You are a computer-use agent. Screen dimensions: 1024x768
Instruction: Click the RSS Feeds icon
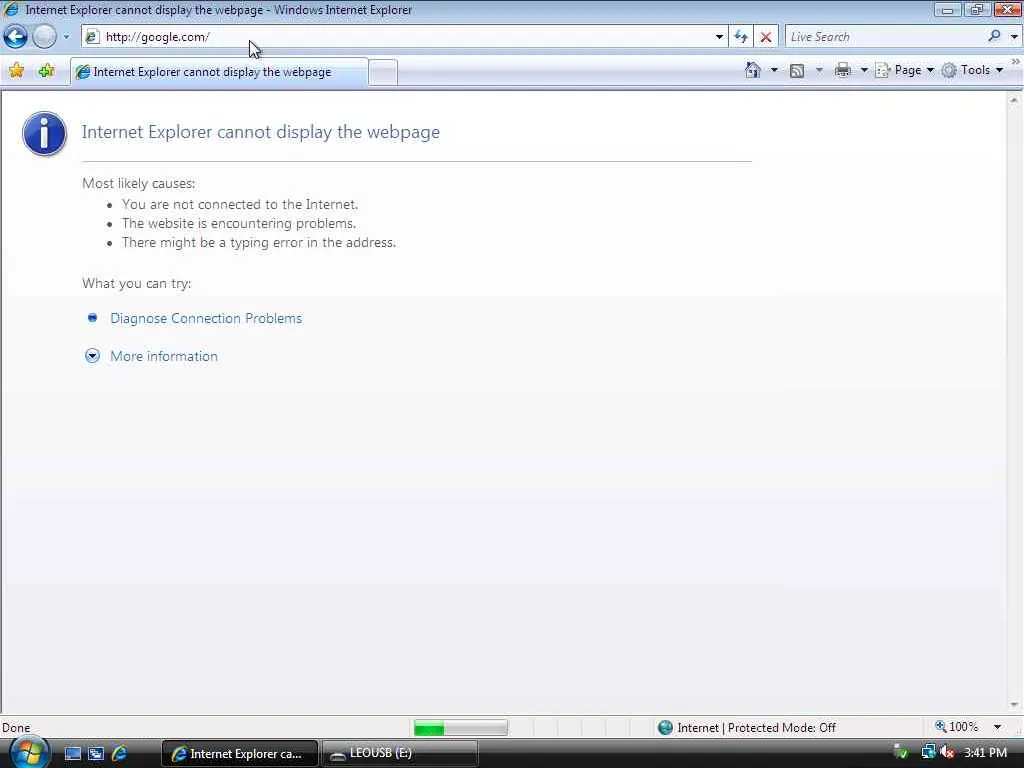click(x=797, y=71)
